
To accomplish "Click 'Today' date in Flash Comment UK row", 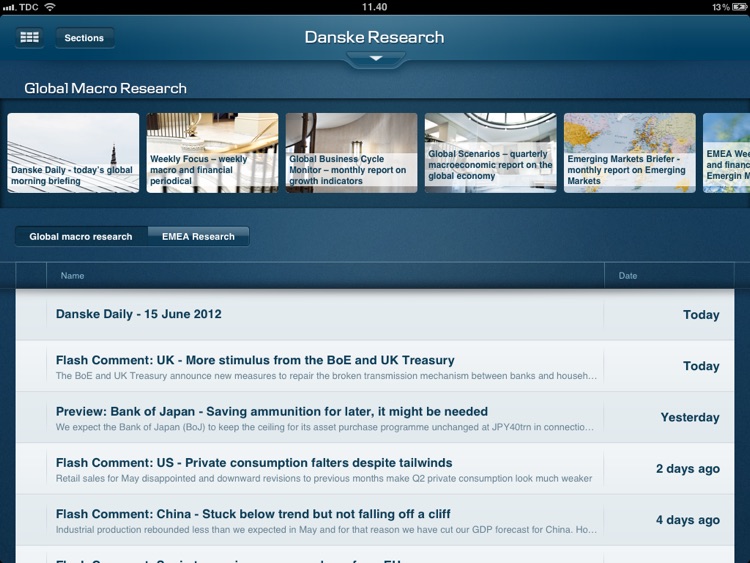I will [701, 366].
